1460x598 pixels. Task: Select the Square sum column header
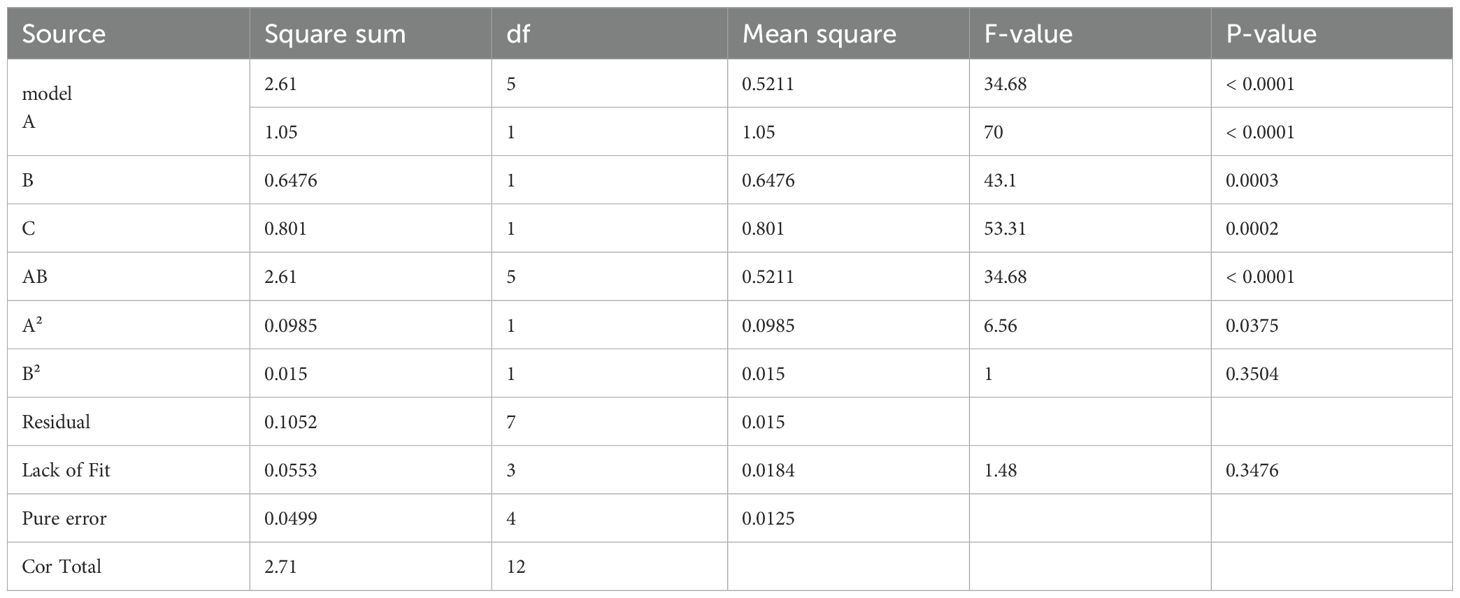[x=334, y=35]
